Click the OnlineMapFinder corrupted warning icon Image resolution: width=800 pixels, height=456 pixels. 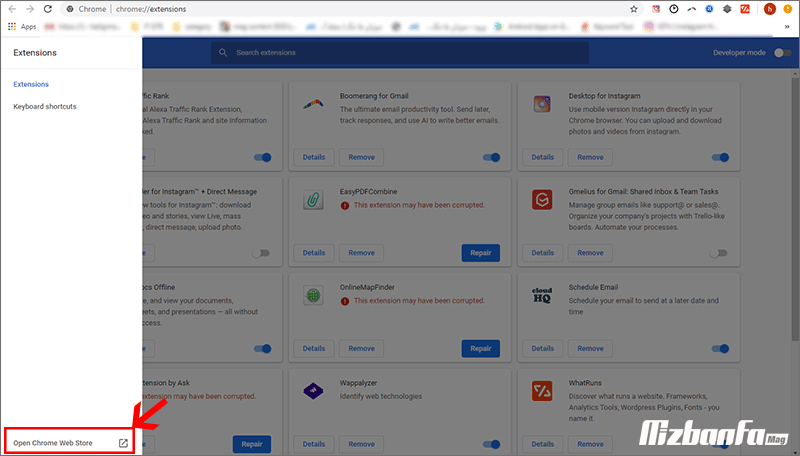(x=345, y=301)
